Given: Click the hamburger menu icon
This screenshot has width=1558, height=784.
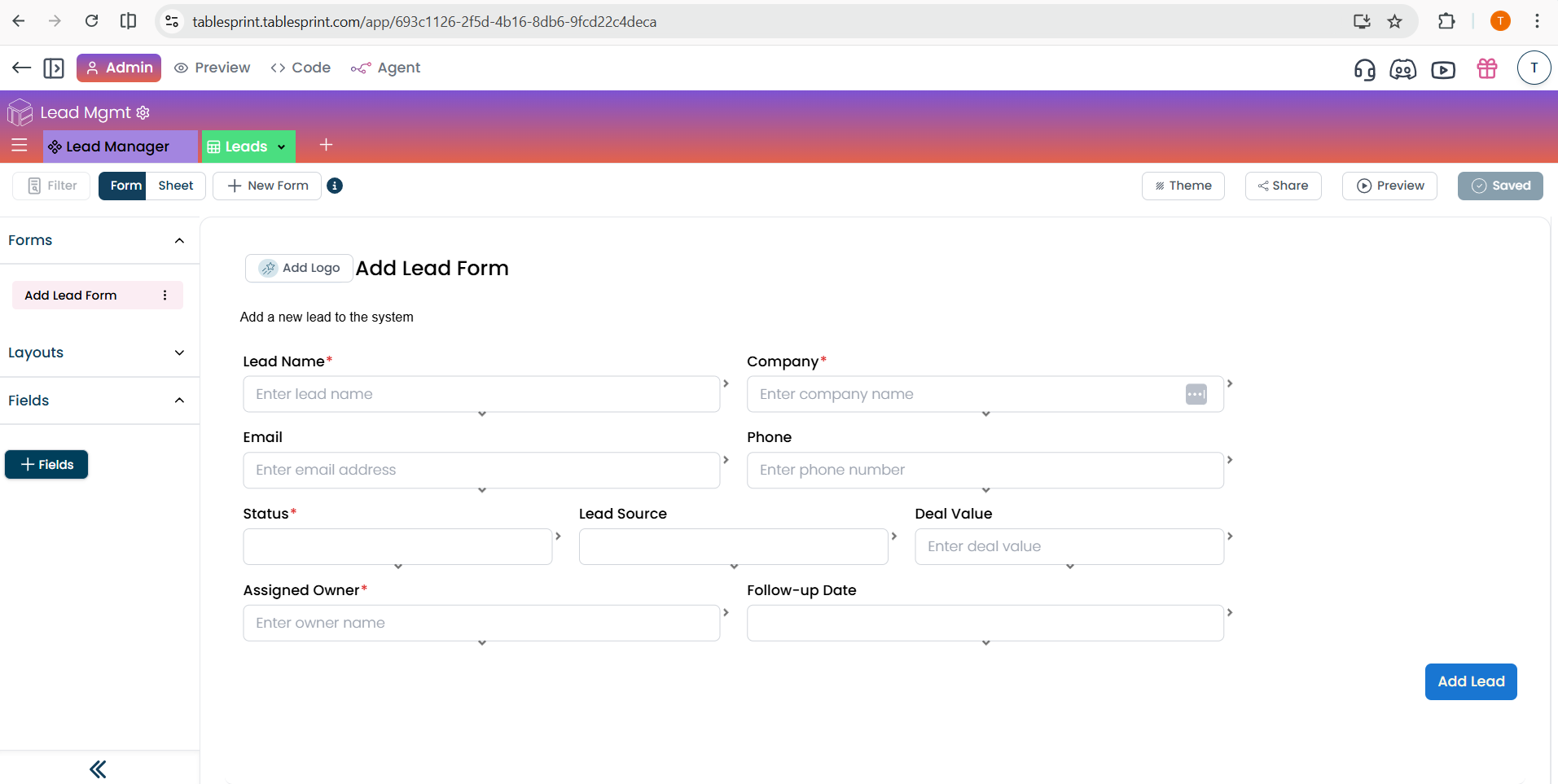Looking at the screenshot, I should click(x=20, y=146).
